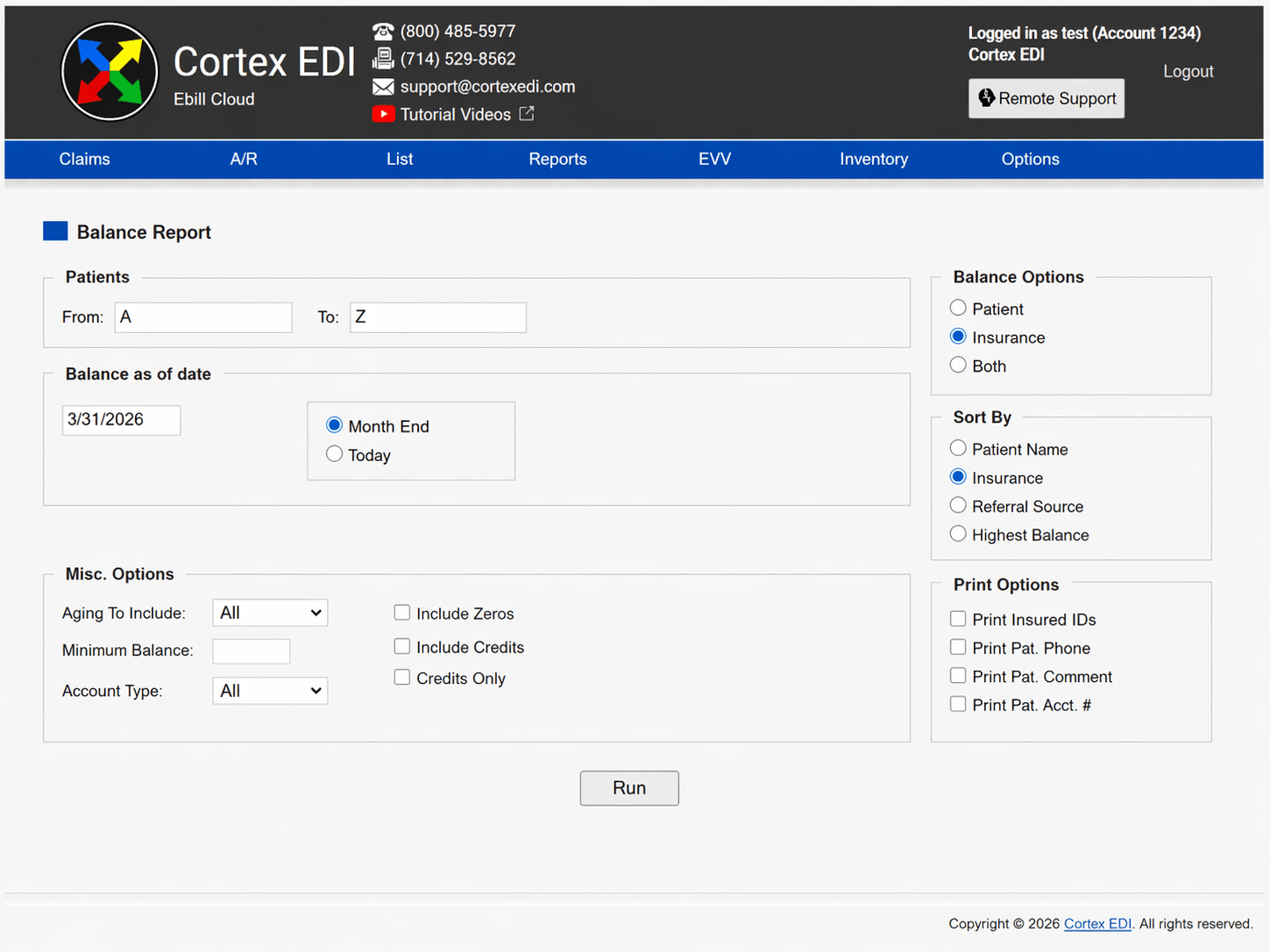Click the Cortex EDI arrows logo
The image size is (1270, 952).
pyautogui.click(x=110, y=71)
